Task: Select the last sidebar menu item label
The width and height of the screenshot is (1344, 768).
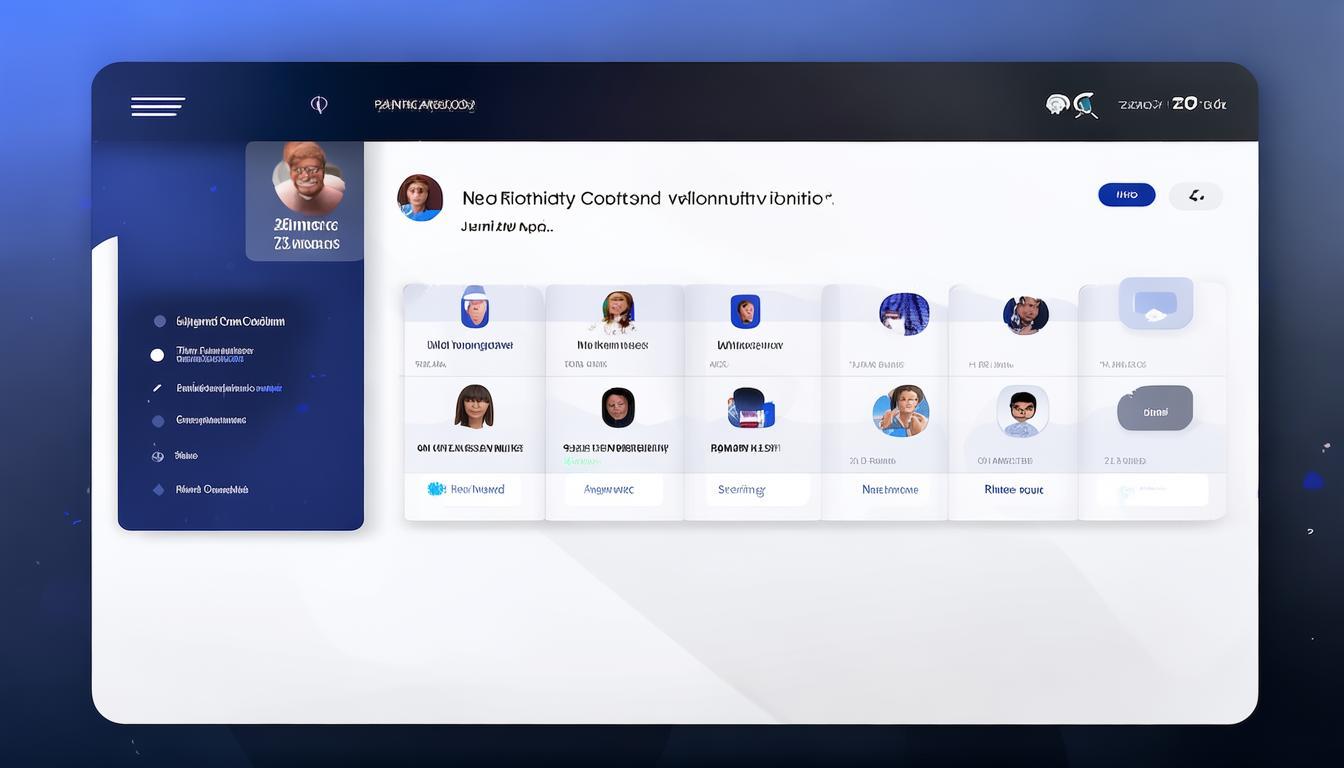Action: pyautogui.click(x=212, y=490)
